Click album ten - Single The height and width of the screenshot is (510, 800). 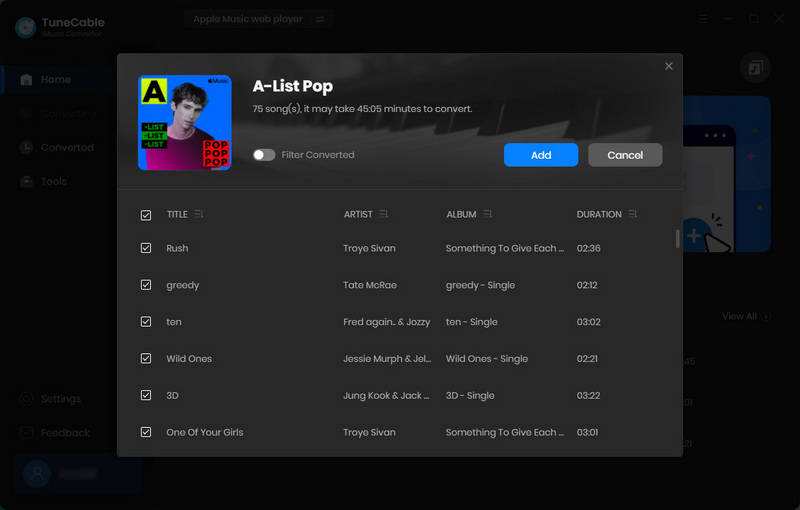[471, 322]
